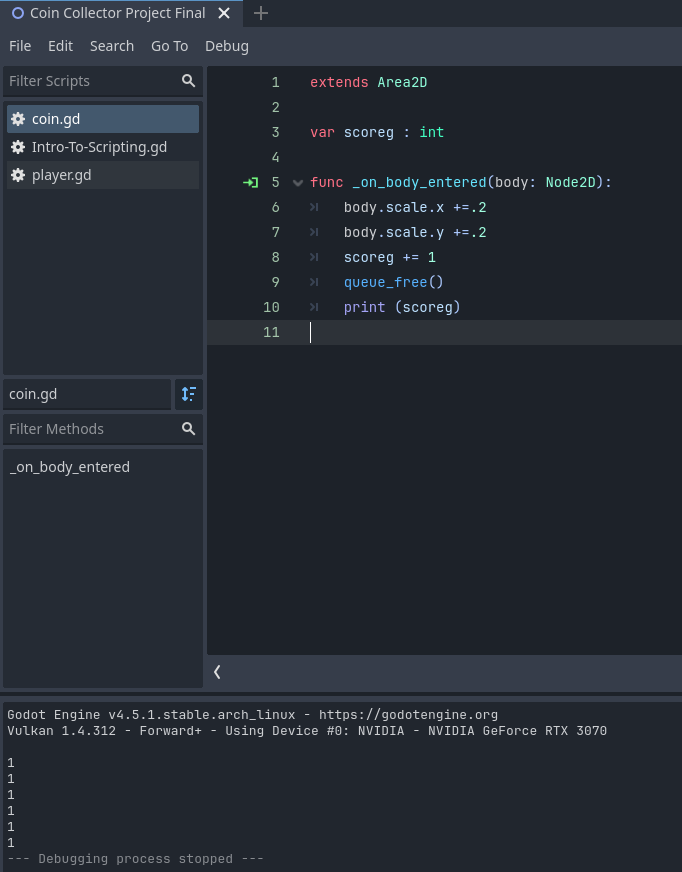Click 'print' on line 10
This screenshot has width=682, height=872.
pyautogui.click(x=364, y=308)
